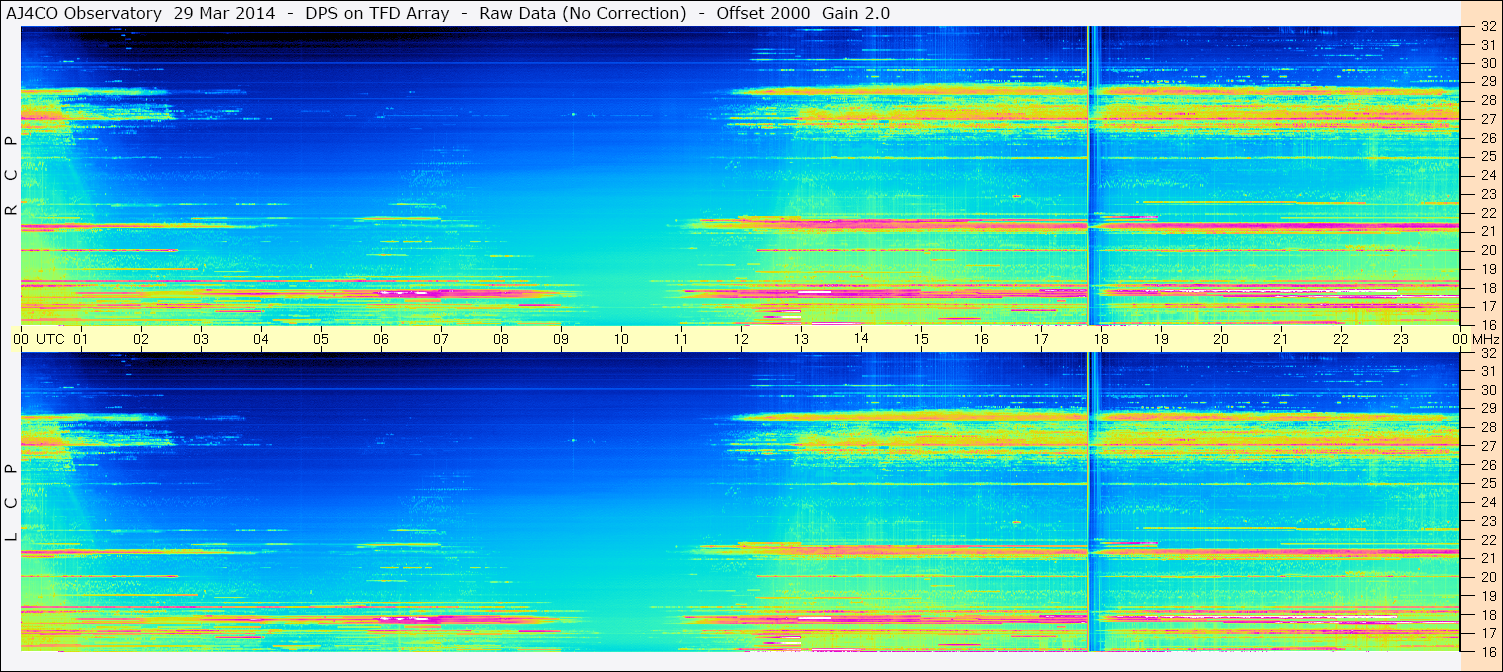Select the "R C P" vertical plot label
Image resolution: width=1503 pixels, height=672 pixels.
click(11, 176)
